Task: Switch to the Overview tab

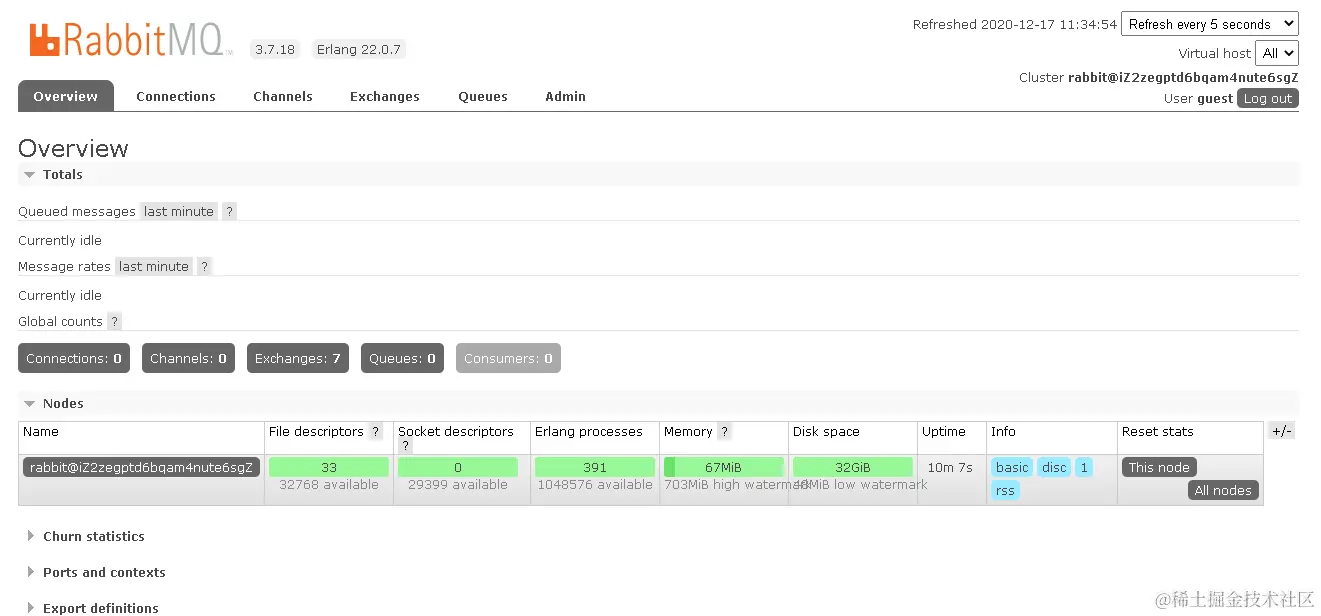Action: pyautogui.click(x=66, y=96)
